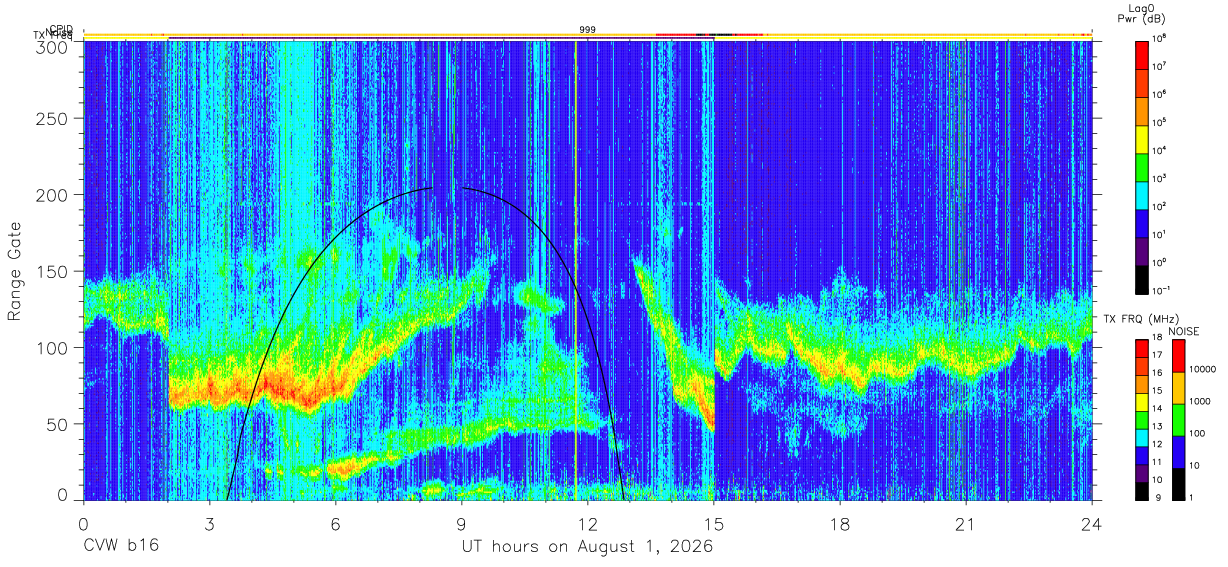Click the 3 tick on UT hours axis
This screenshot has height=567, width=1228.
point(209,523)
